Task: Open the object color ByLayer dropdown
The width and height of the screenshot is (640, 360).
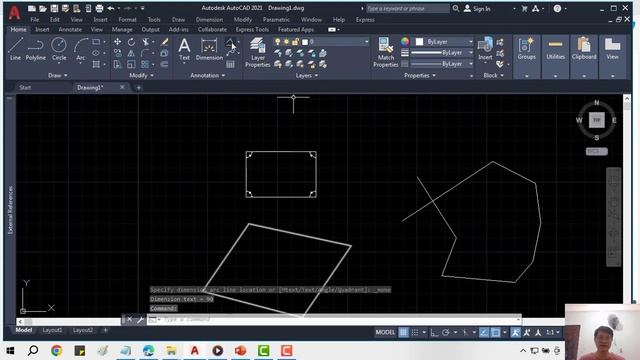Action: tap(470, 42)
